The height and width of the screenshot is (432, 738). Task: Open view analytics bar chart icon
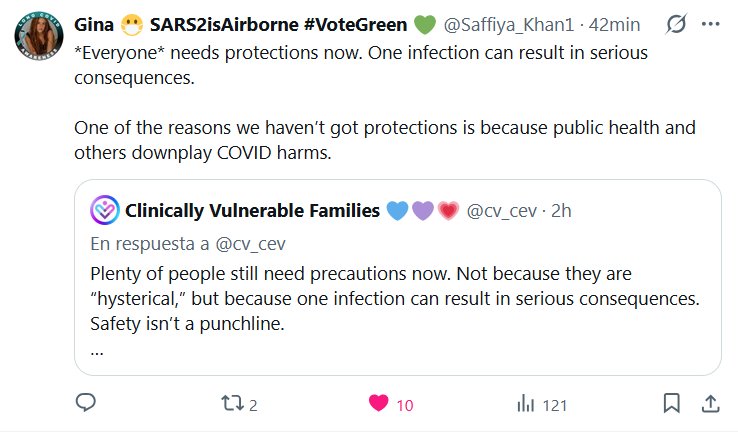tap(525, 403)
